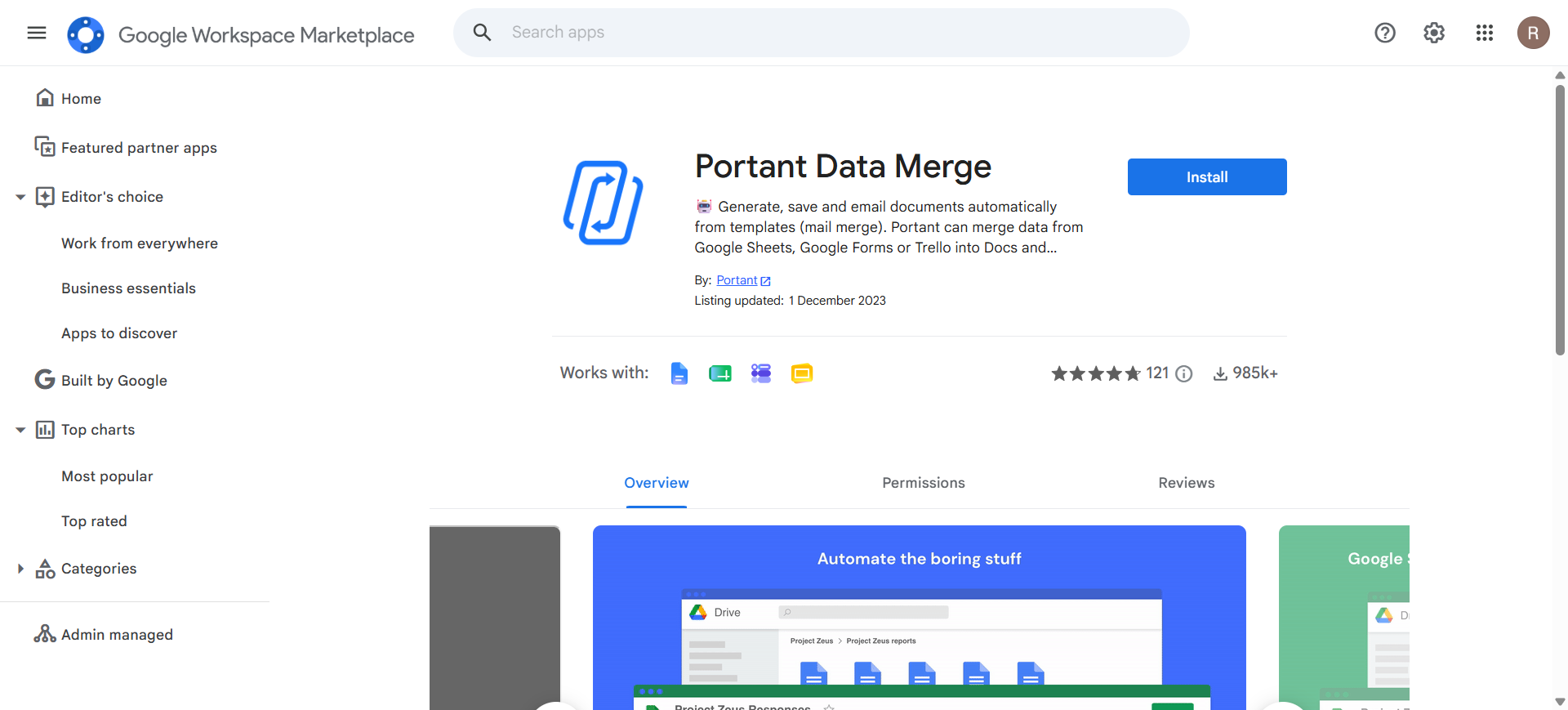Click the Portant Data Merge app logo
Screen dimensions: 1568x710
pyautogui.click(x=604, y=203)
